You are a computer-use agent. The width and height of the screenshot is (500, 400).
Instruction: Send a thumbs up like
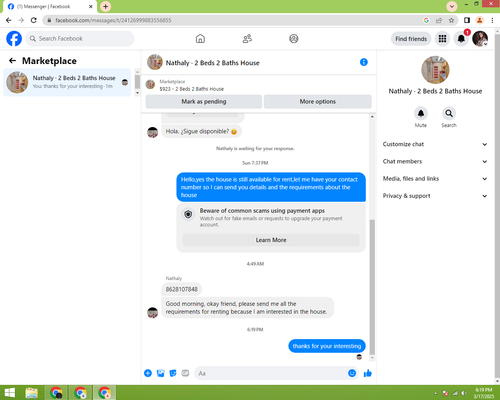(368, 373)
